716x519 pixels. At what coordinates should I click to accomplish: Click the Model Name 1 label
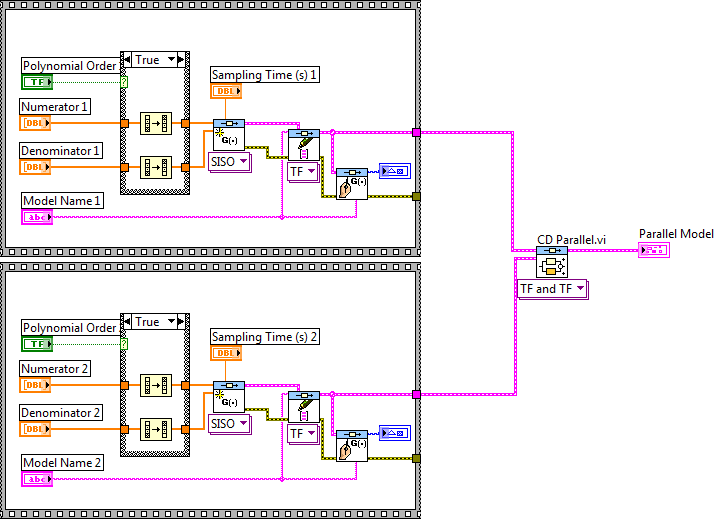coord(62,201)
